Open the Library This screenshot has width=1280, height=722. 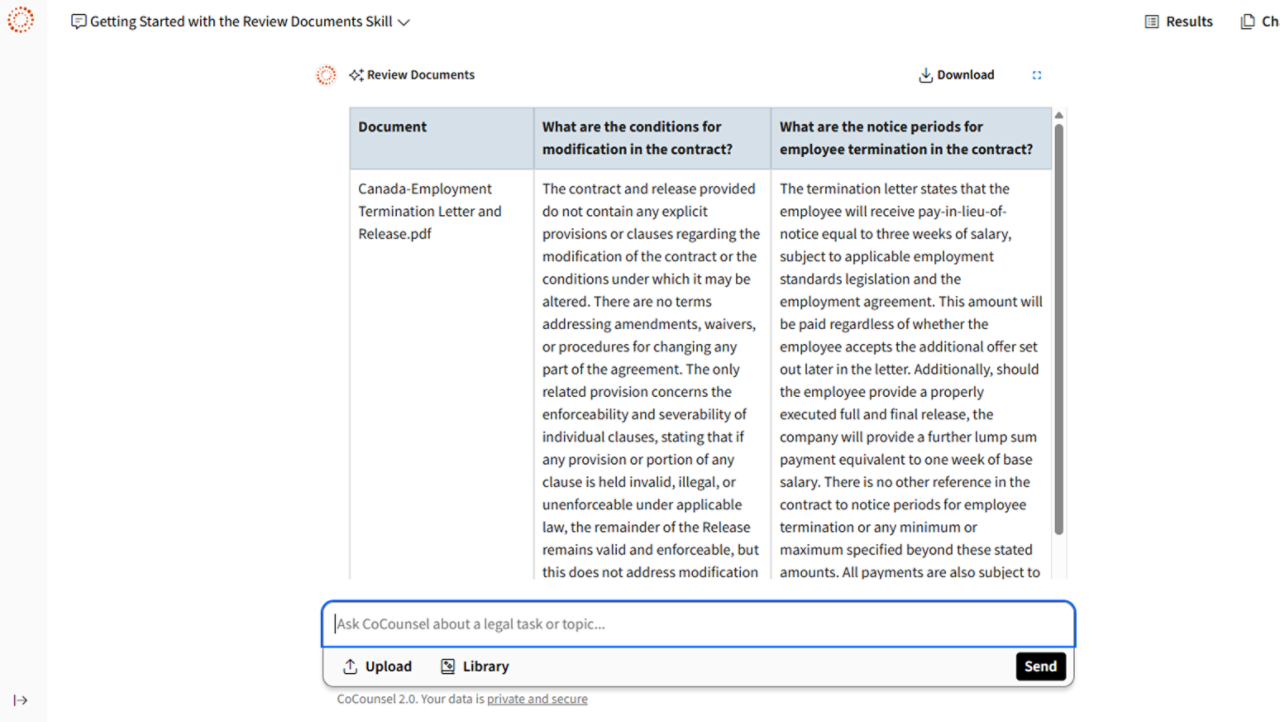point(475,667)
